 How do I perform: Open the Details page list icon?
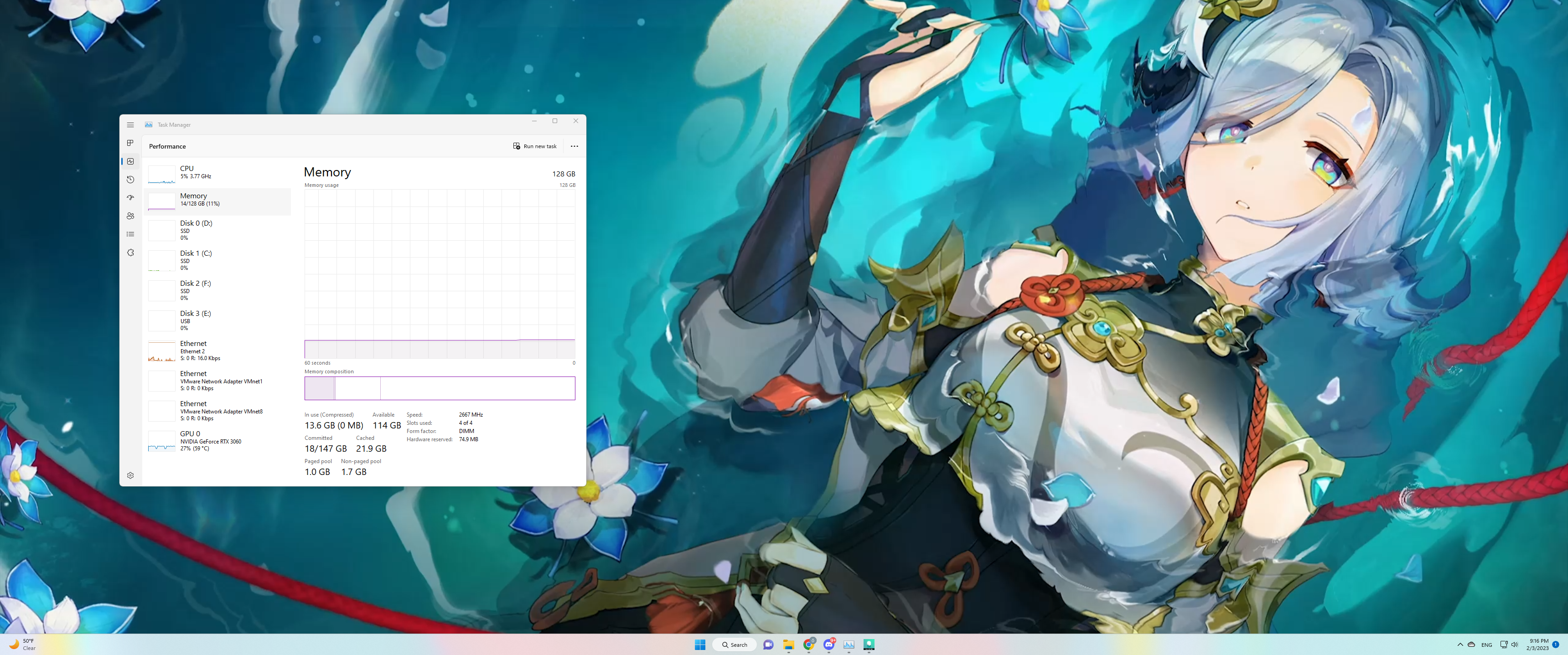(130, 234)
